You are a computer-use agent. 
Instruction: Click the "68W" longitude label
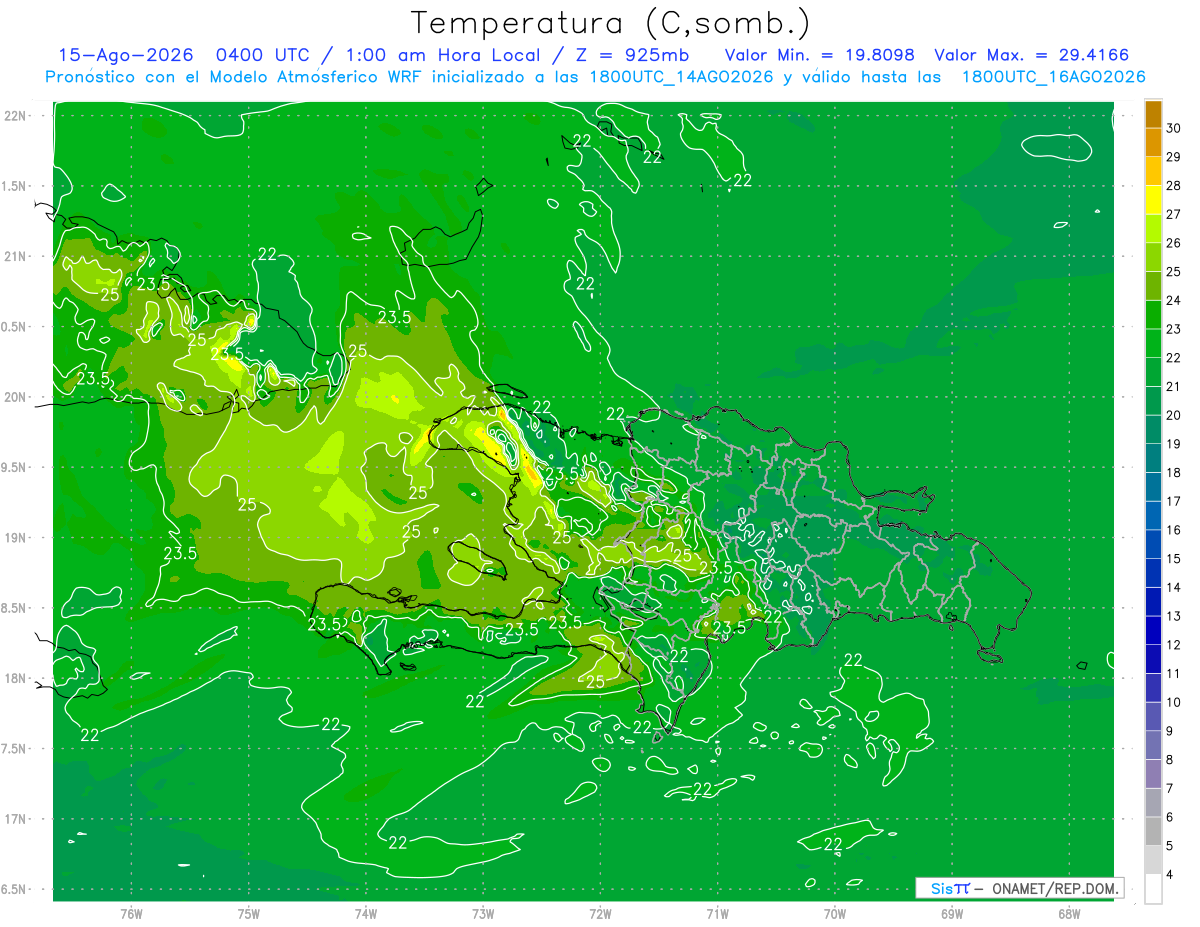click(x=1068, y=914)
